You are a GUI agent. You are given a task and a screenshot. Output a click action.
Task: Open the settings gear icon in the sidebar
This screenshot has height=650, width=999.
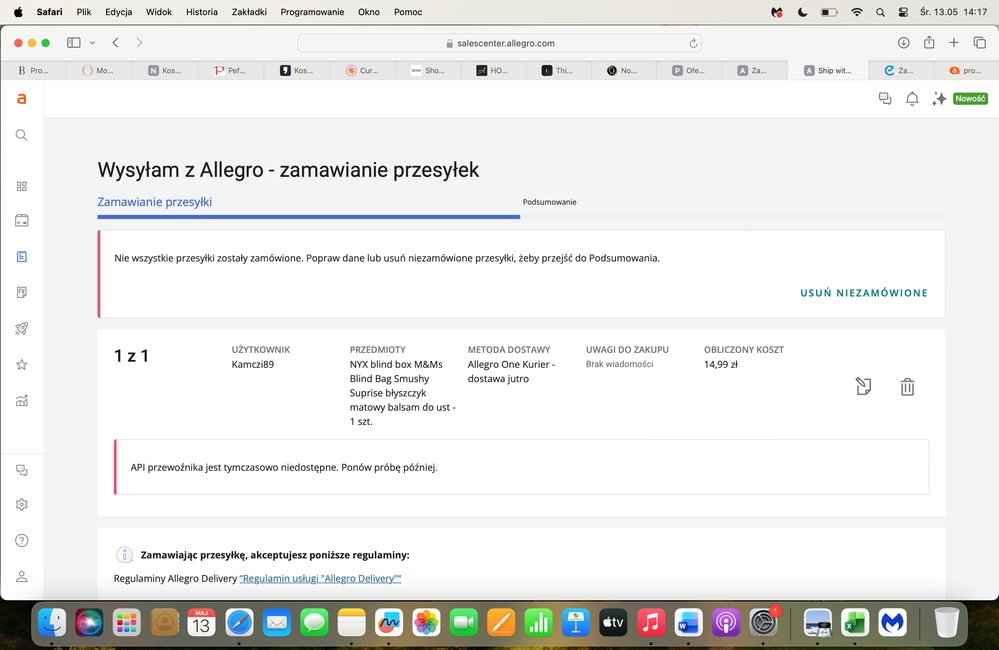[22, 504]
